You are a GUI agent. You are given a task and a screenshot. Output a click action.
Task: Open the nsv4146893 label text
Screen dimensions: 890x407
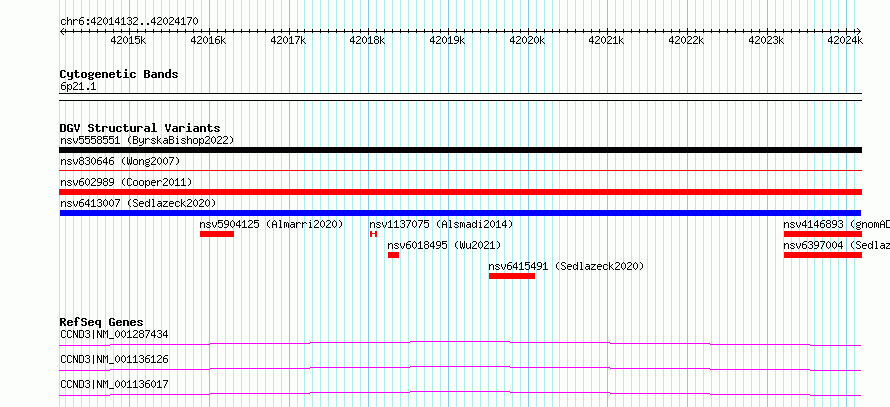coord(837,224)
